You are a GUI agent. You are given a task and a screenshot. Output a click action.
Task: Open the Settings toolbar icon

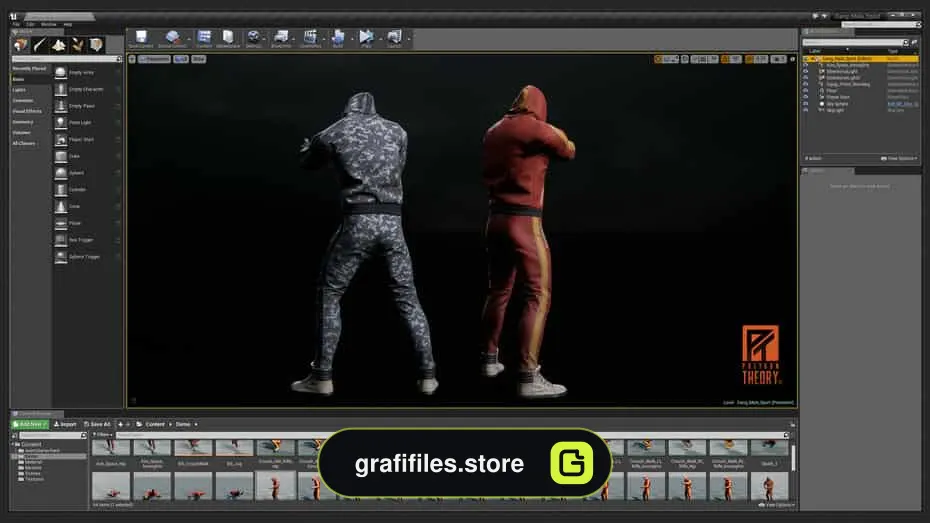[x=253, y=39]
